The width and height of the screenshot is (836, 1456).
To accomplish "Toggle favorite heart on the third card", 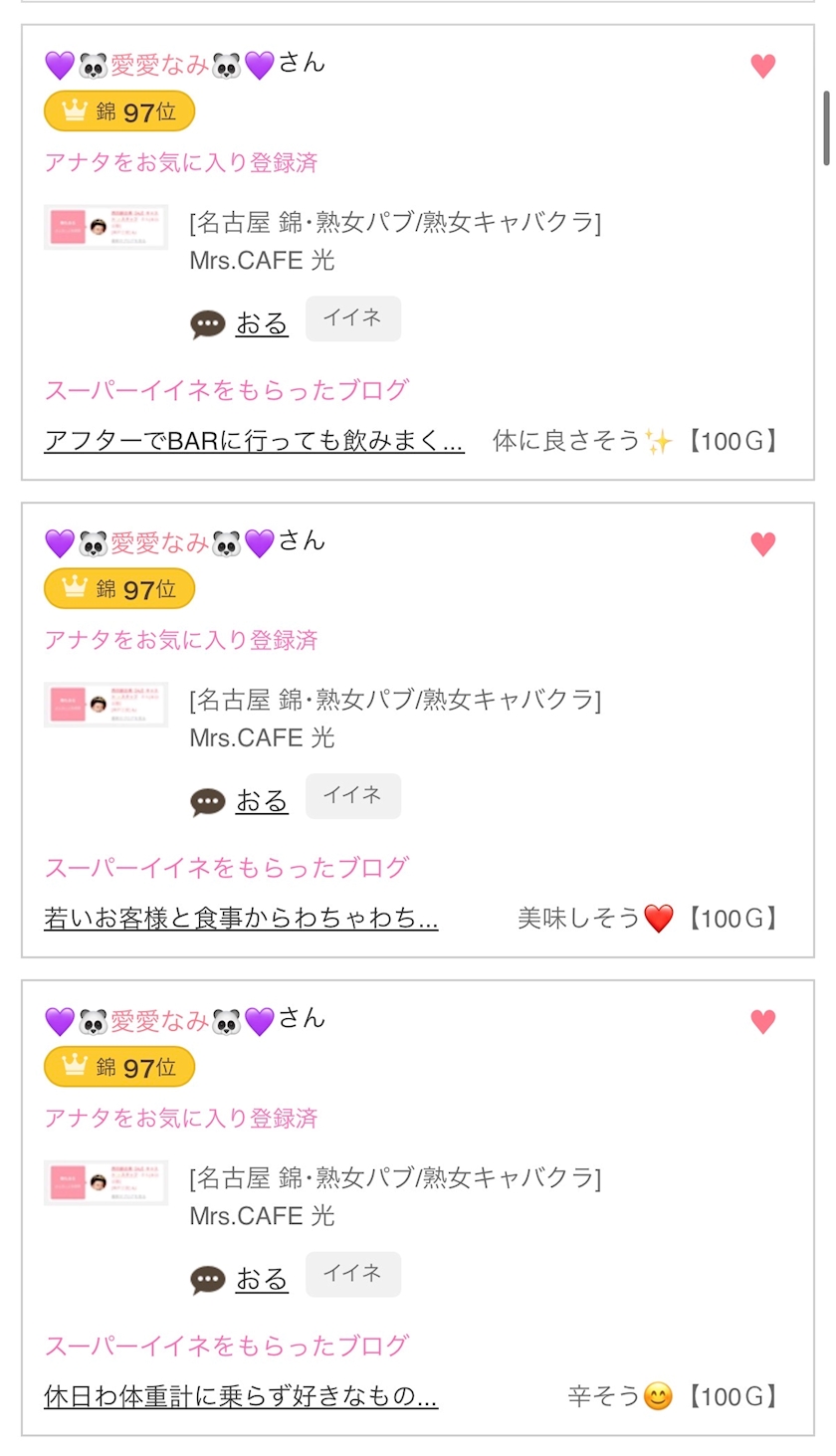I will pos(762,1021).
